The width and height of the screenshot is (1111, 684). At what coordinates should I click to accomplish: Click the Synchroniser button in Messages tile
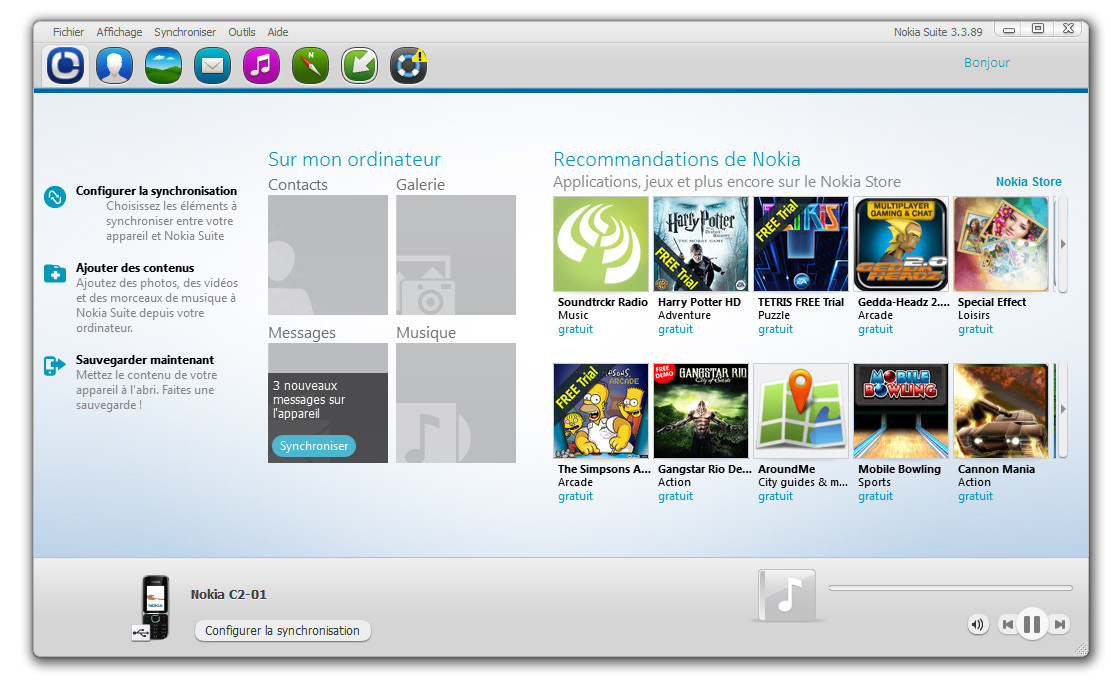click(x=313, y=446)
